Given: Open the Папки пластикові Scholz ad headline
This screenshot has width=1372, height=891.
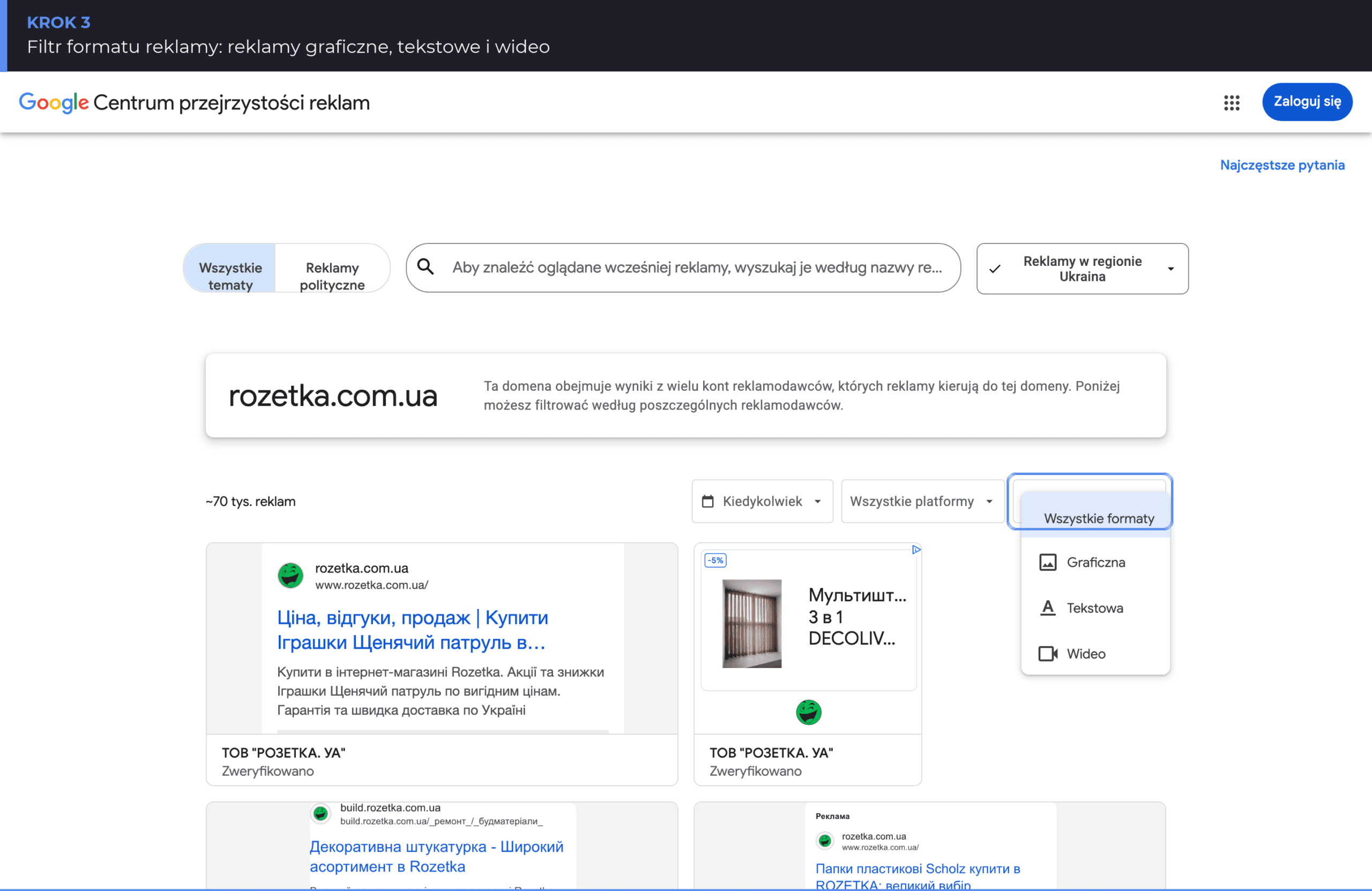Looking at the screenshot, I should click(x=918, y=876).
